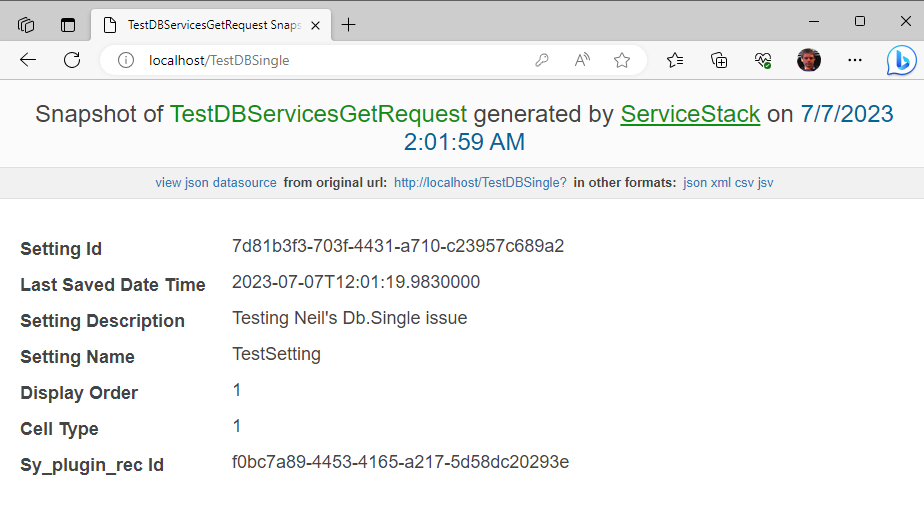This screenshot has width=924, height=506.
Task: Click the view json datasource link
Action: click(x=215, y=183)
